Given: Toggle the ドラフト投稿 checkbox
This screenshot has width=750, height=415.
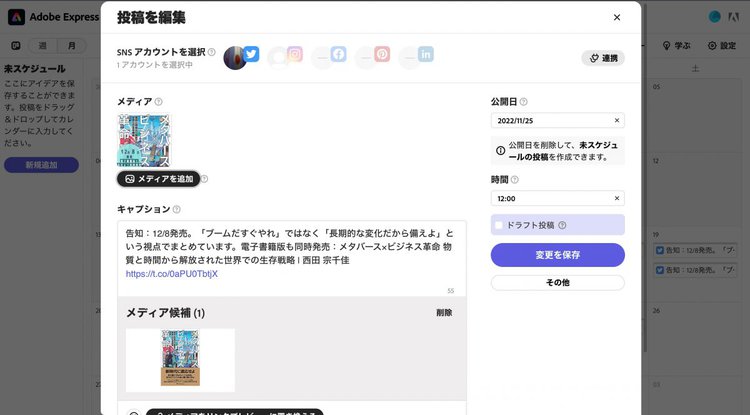Looking at the screenshot, I should (x=500, y=225).
